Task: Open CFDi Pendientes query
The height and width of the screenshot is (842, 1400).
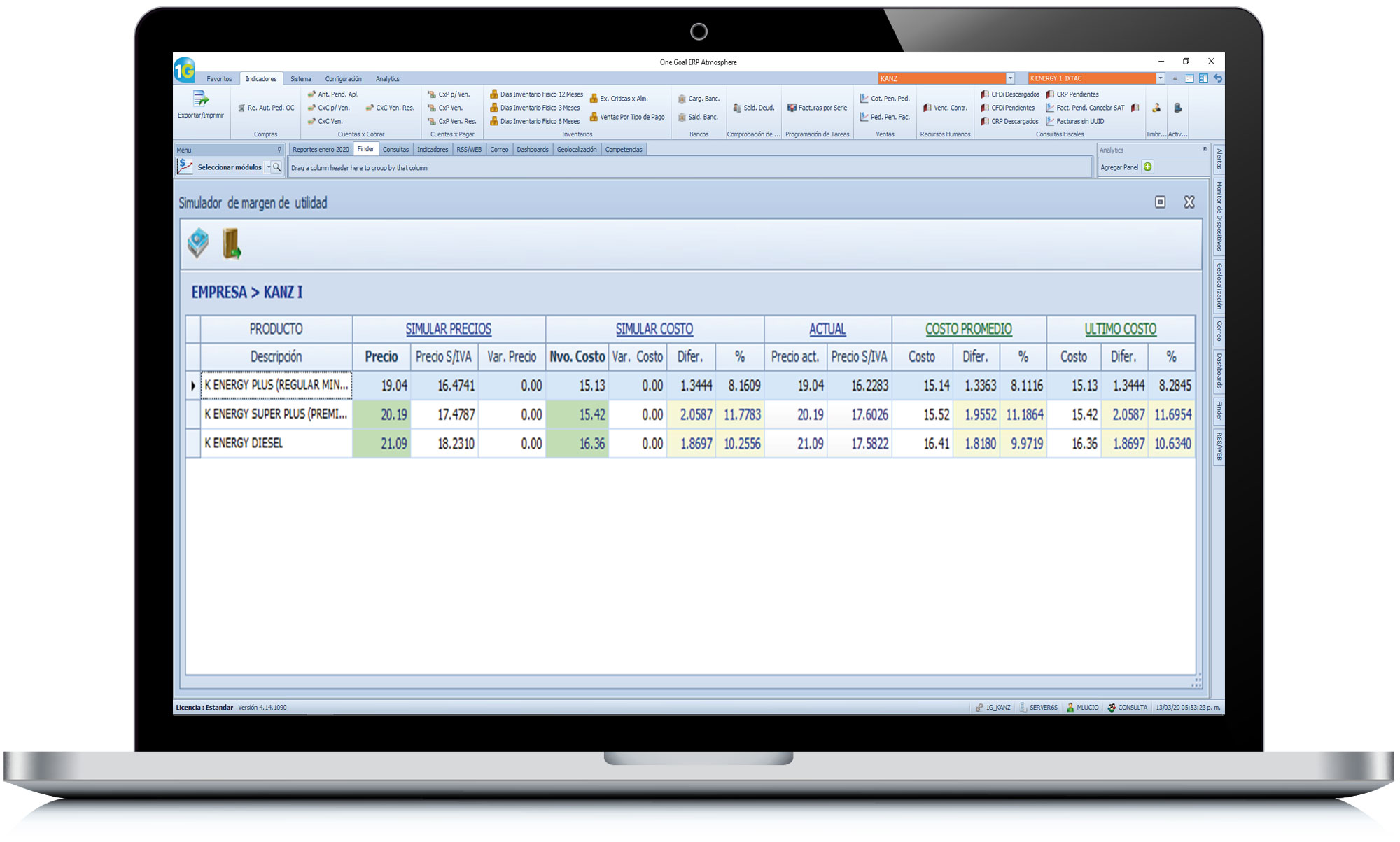Action: (x=1007, y=108)
